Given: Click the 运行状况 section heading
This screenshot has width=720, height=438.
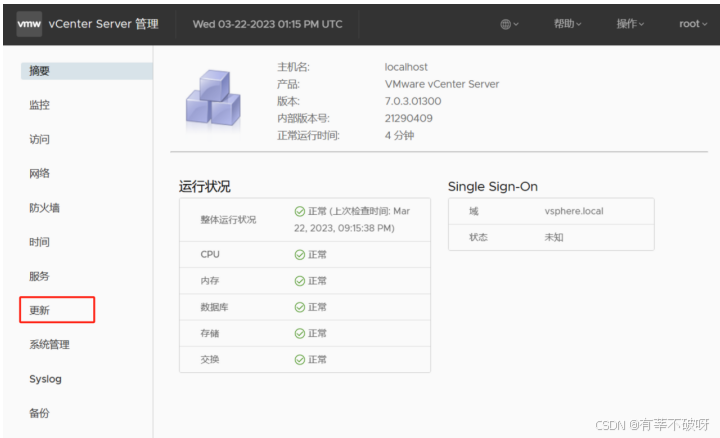Looking at the screenshot, I should (x=205, y=186).
